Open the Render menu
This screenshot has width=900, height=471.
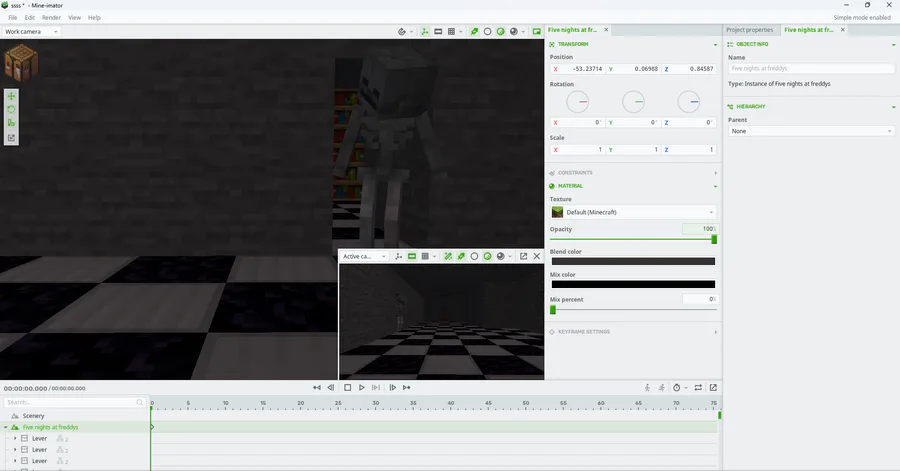[x=50, y=18]
